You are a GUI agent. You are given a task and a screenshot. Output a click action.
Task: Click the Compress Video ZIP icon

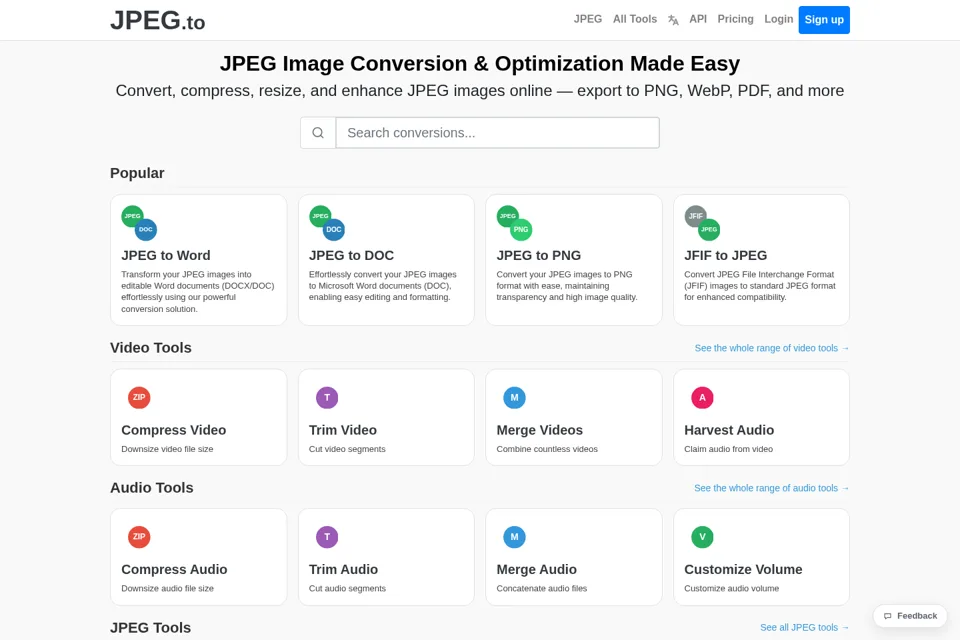(139, 397)
